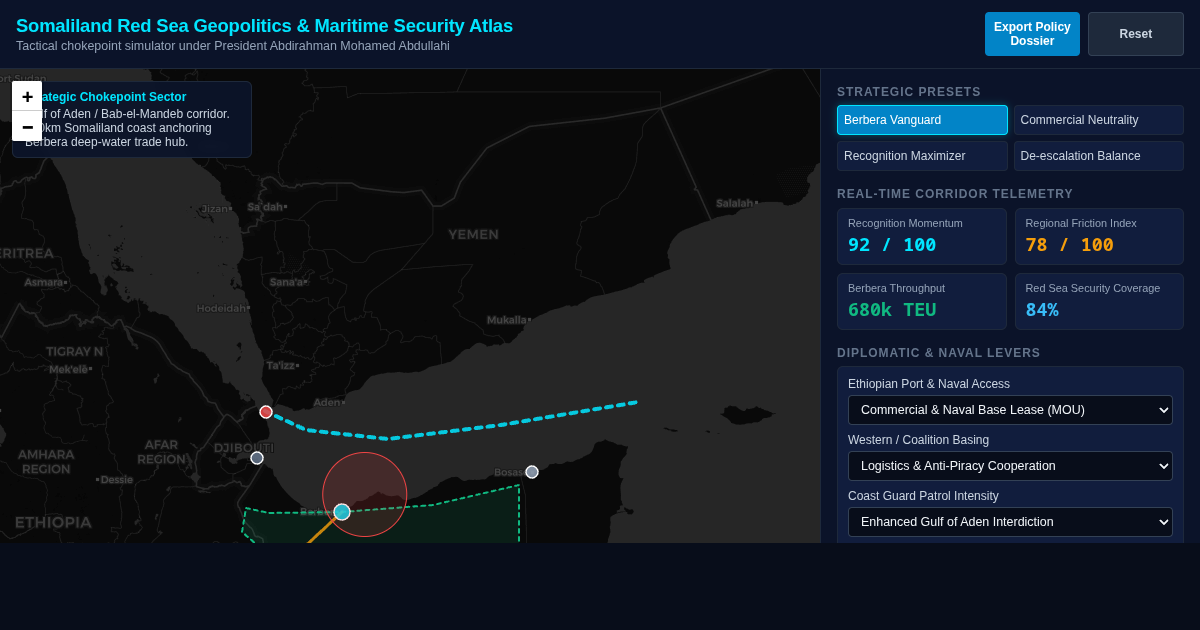Image resolution: width=1200 pixels, height=630 pixels.
Task: Click the Salalah city label
Action: click(x=736, y=203)
